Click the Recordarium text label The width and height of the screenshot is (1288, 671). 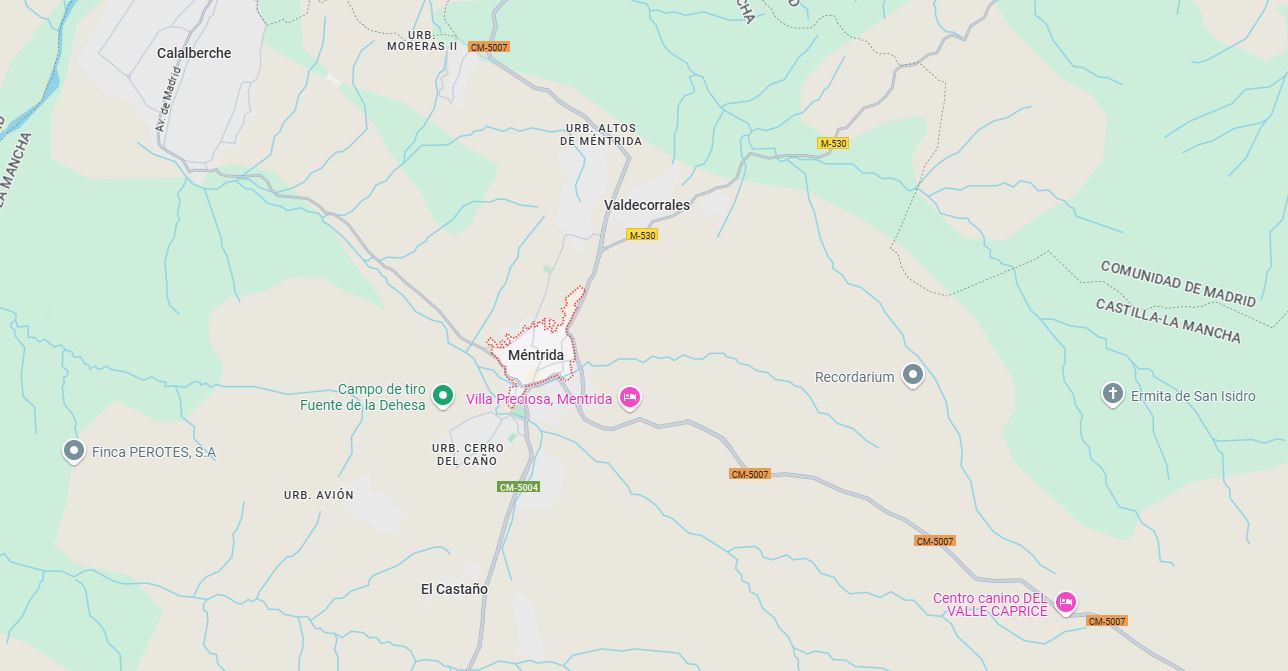coord(855,377)
